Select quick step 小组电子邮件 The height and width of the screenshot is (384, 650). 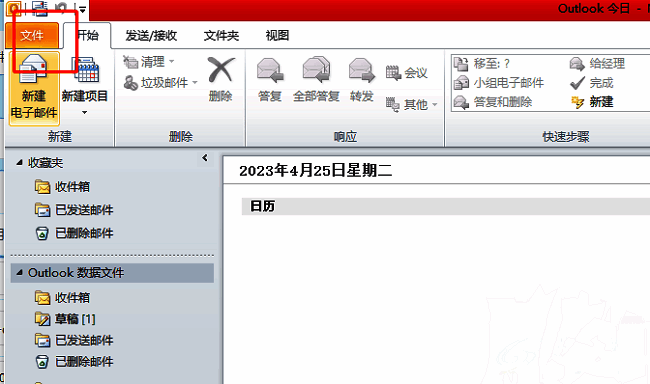point(499,83)
